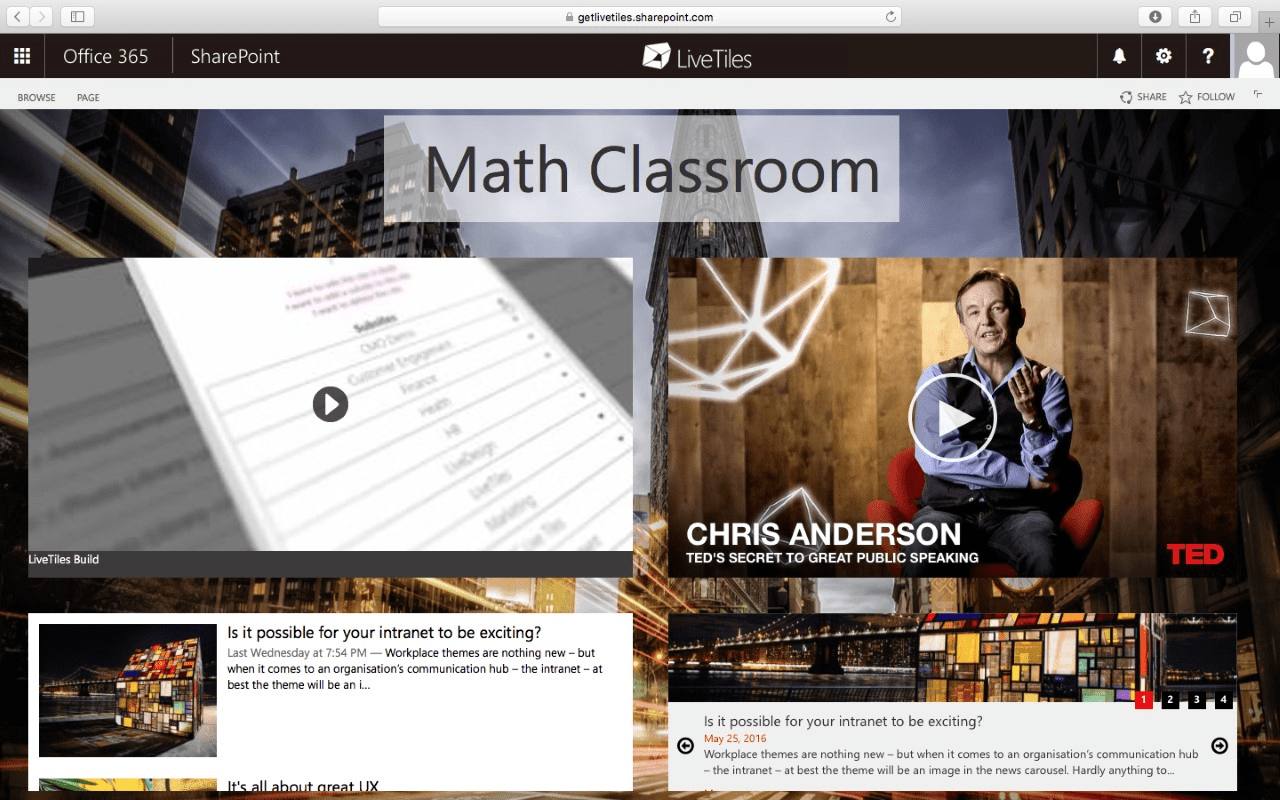This screenshot has width=1280, height=800.
Task: Select carousel slide 1
Action: tap(1144, 700)
